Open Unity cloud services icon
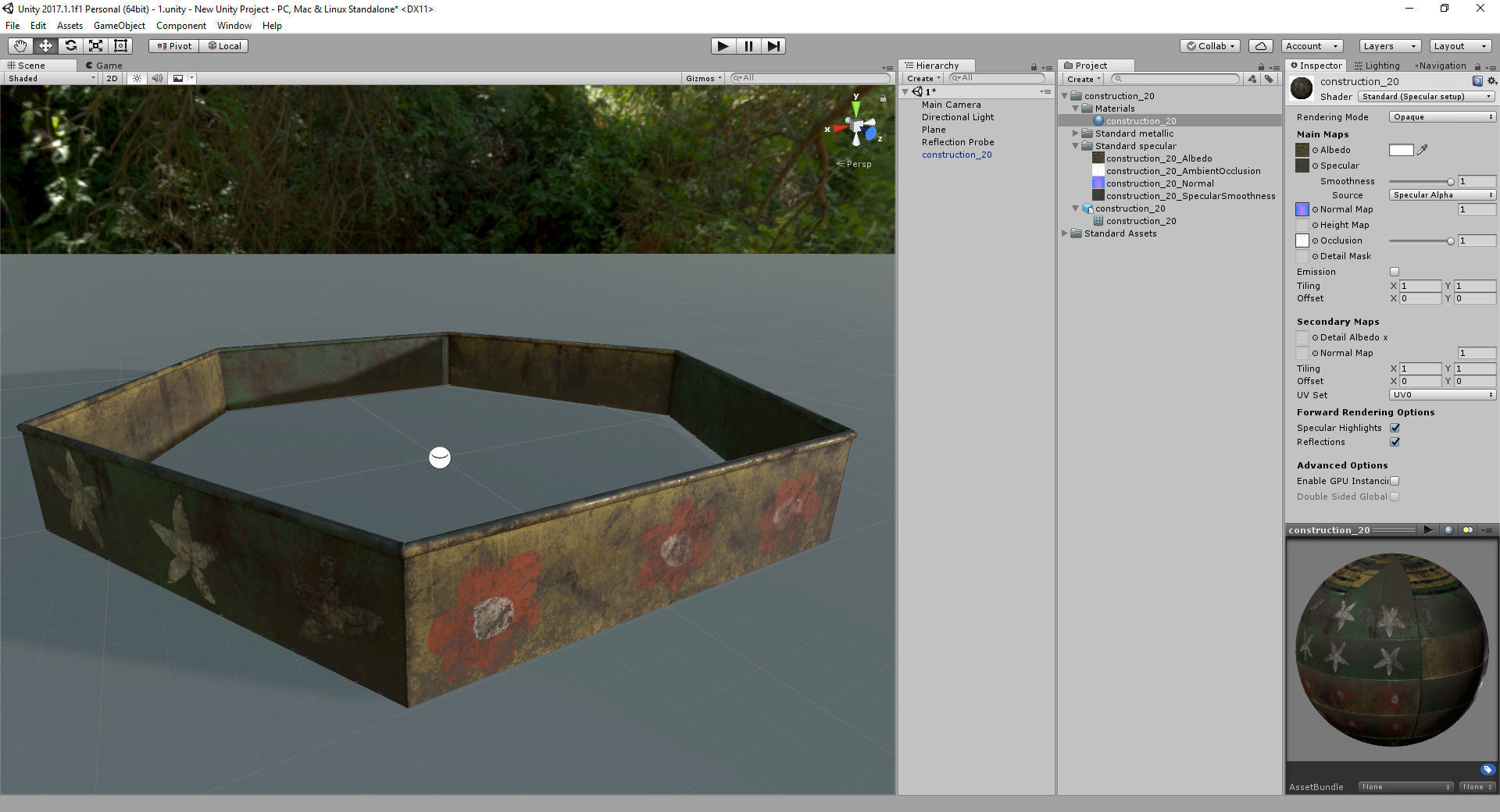This screenshot has height=812, width=1500. click(x=1261, y=46)
